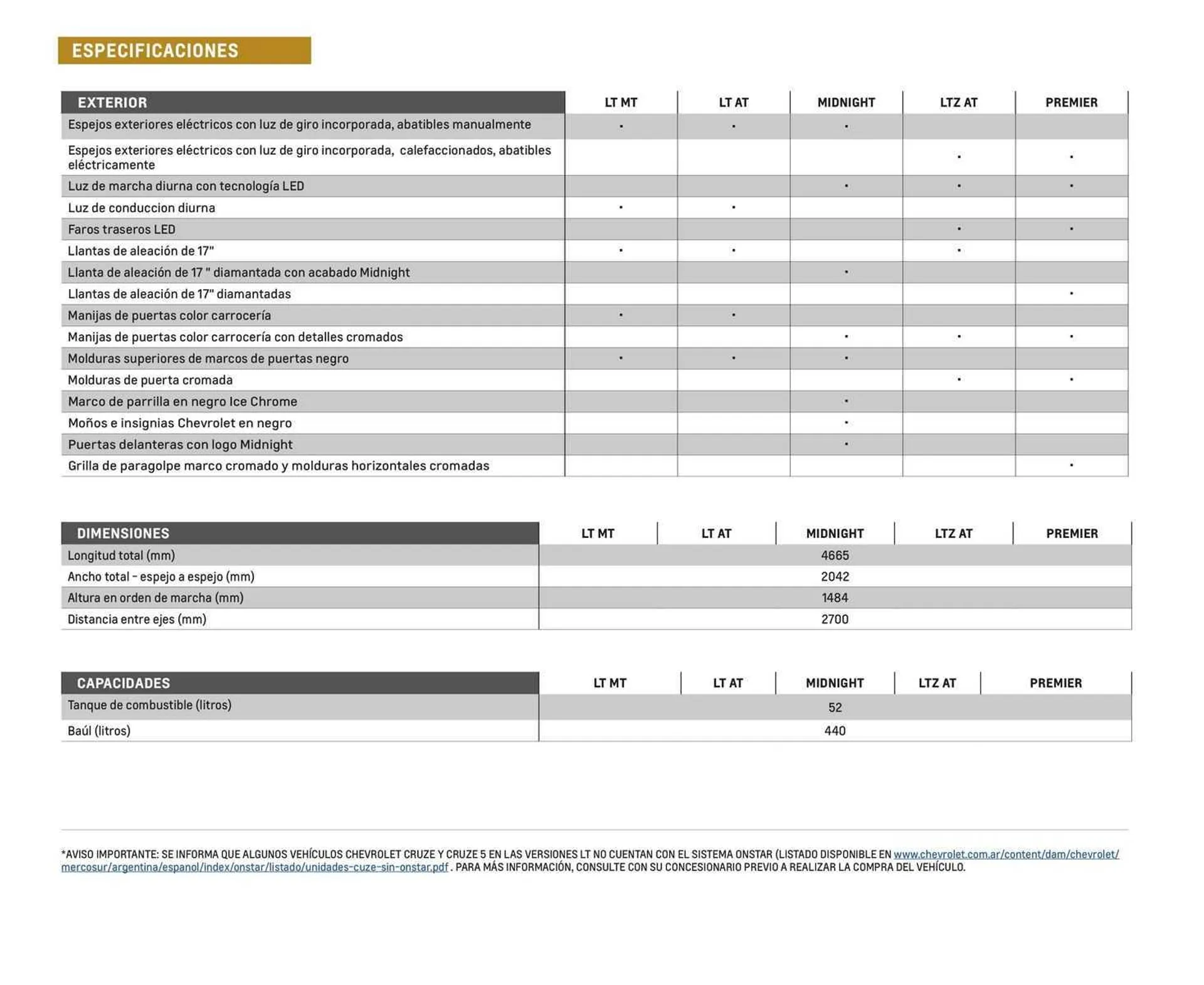Select row 'Espejos exteriores... calefaccionados, abatibles eléctricamente'
The image size is (1204, 985).
[x=594, y=157]
